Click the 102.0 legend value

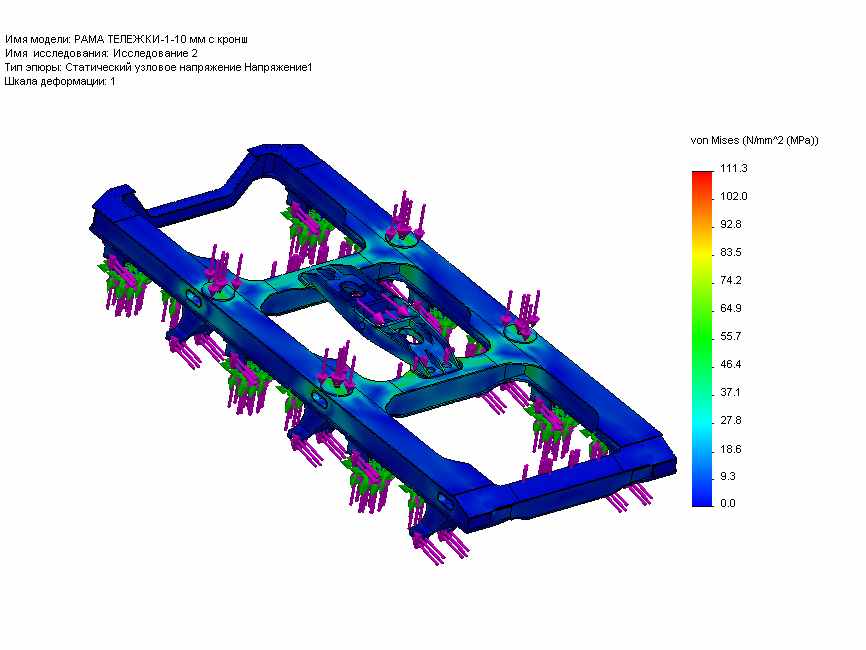tap(734, 196)
